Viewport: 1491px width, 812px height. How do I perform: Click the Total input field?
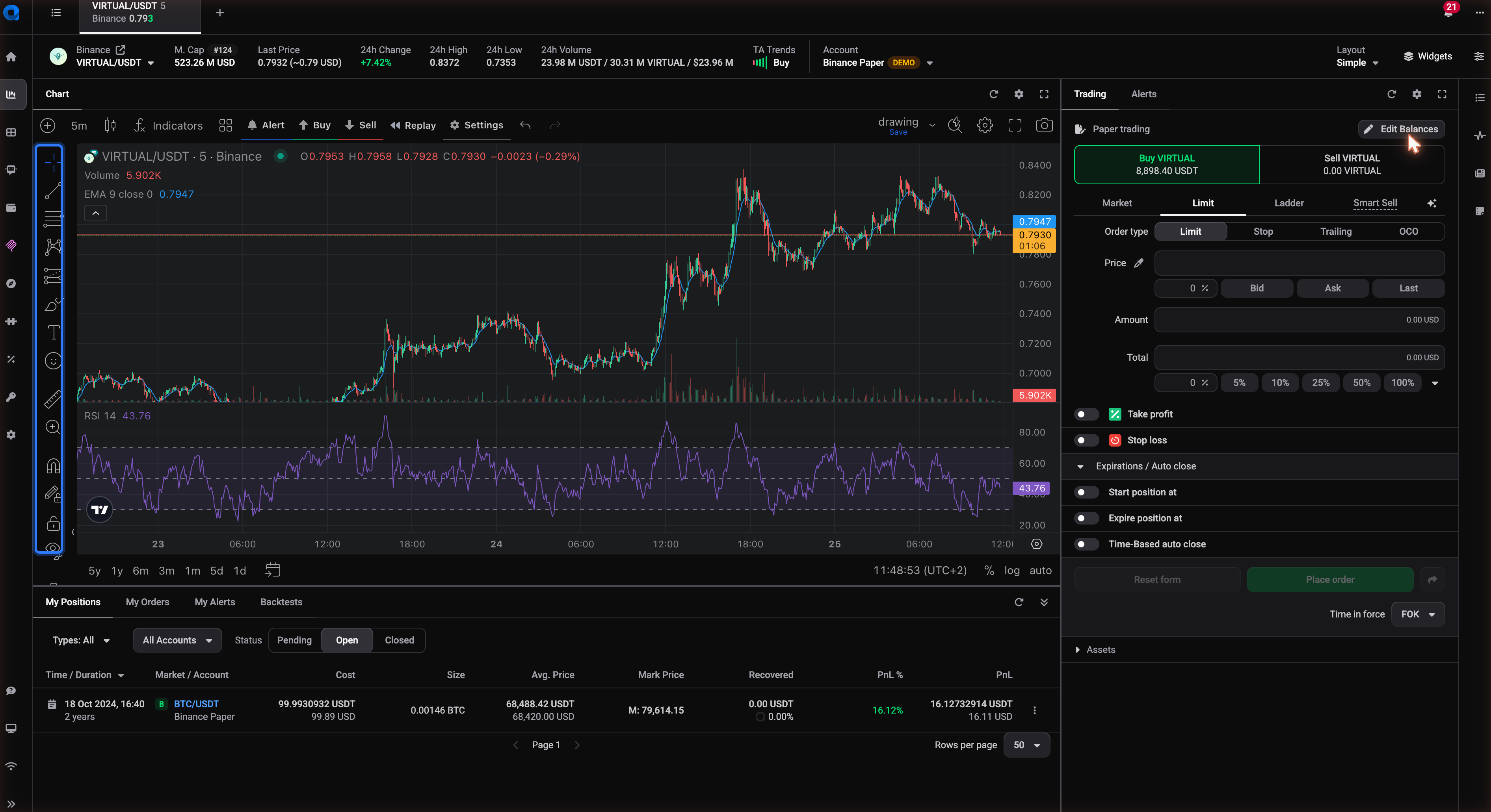coord(1300,358)
